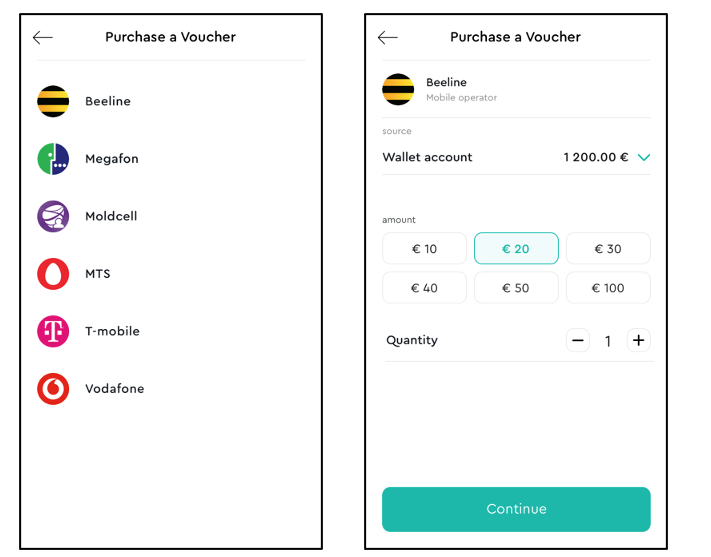Decrease quantity with the minus button

[x=578, y=340]
